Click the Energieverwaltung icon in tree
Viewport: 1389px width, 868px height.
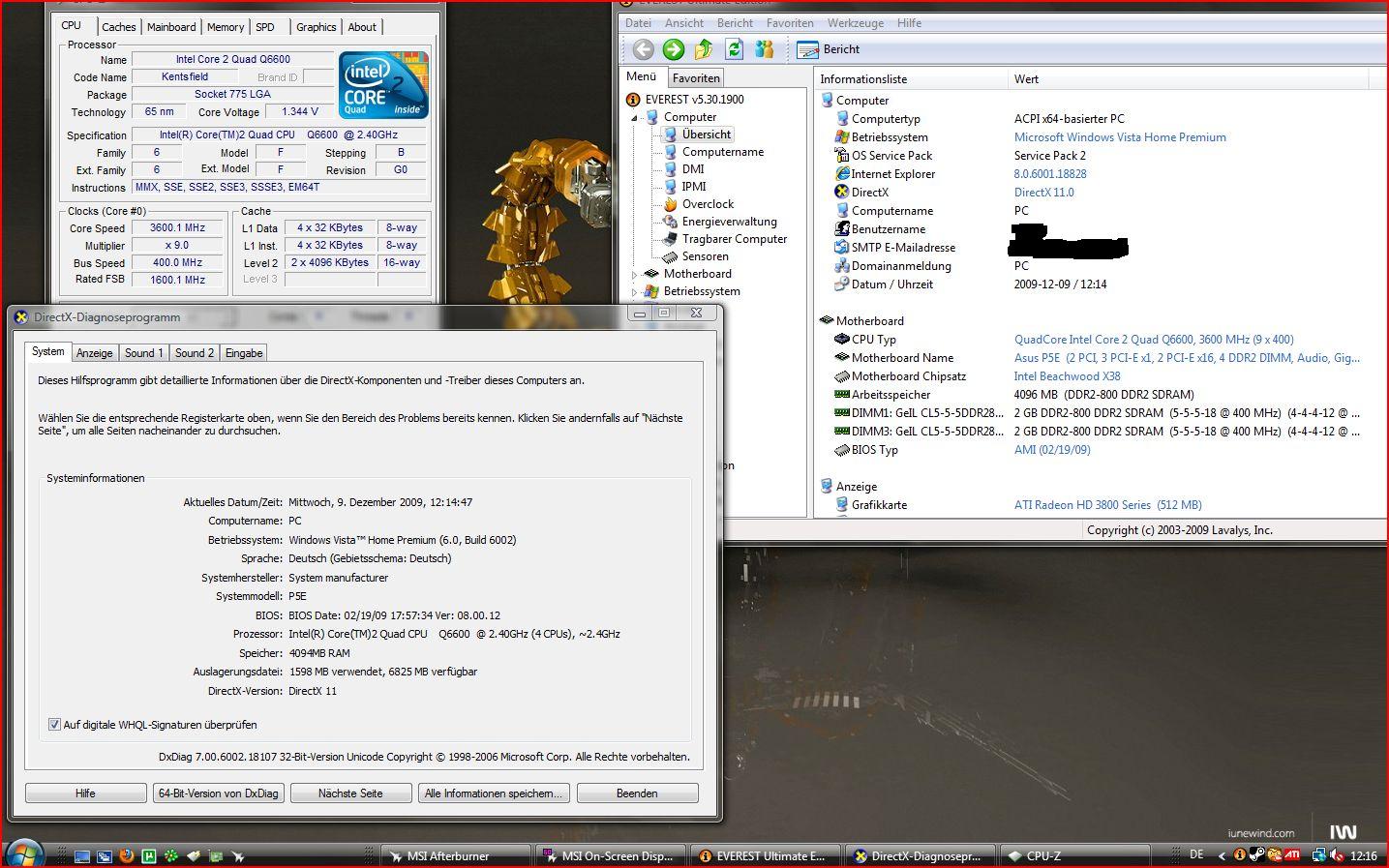click(x=670, y=222)
